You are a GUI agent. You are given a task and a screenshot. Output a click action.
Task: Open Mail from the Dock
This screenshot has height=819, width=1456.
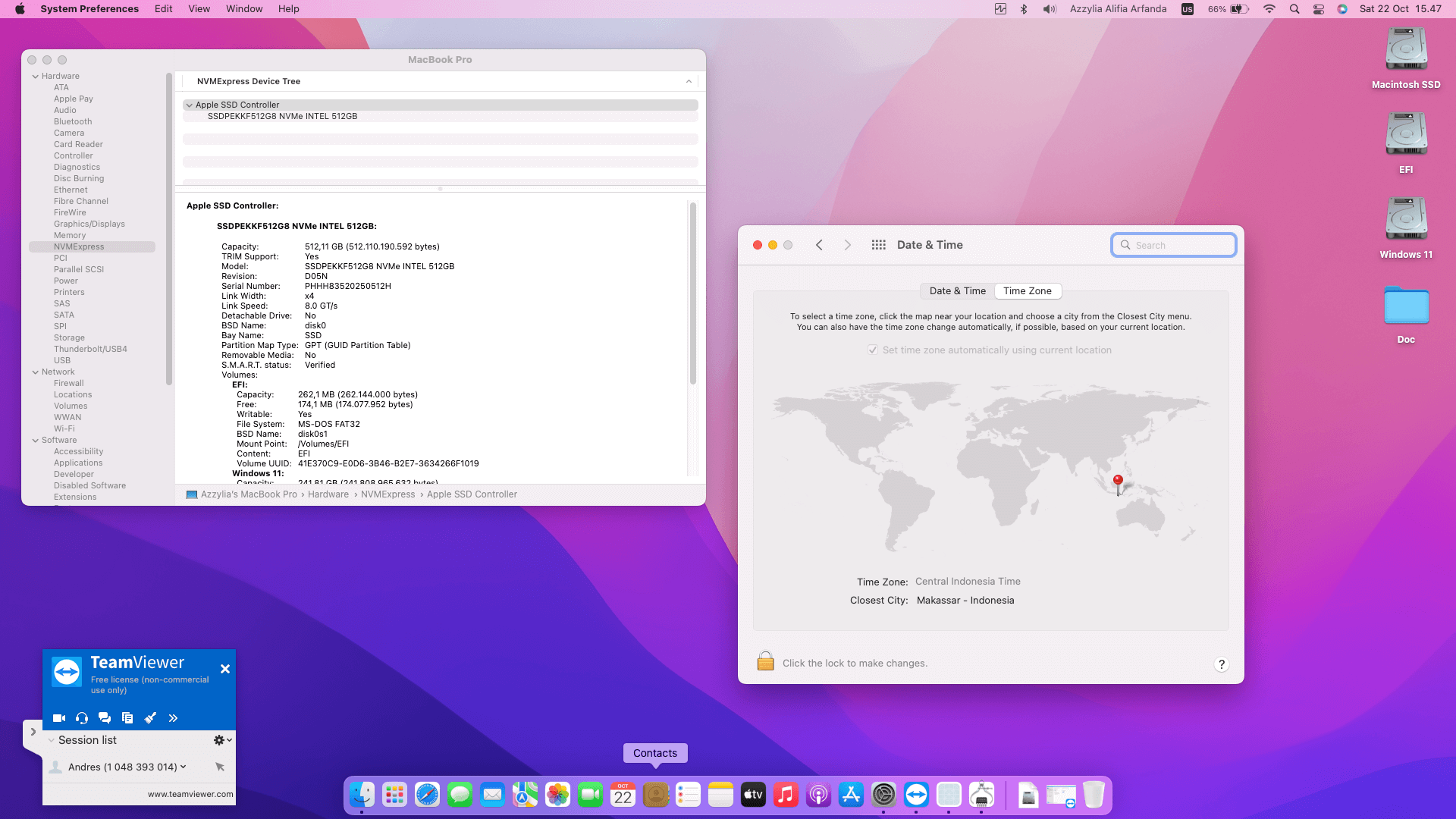[492, 795]
